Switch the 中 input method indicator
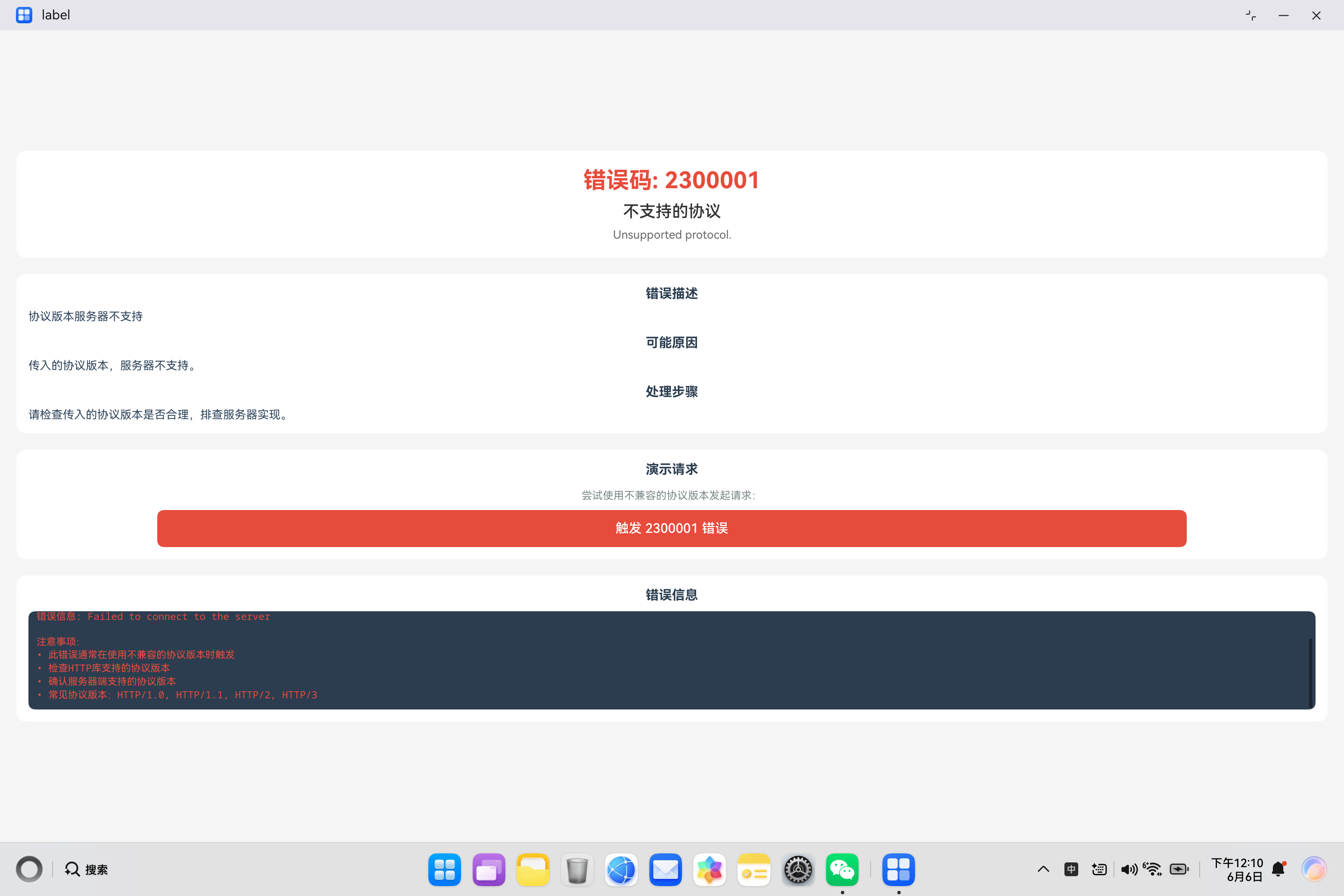 pos(1071,869)
